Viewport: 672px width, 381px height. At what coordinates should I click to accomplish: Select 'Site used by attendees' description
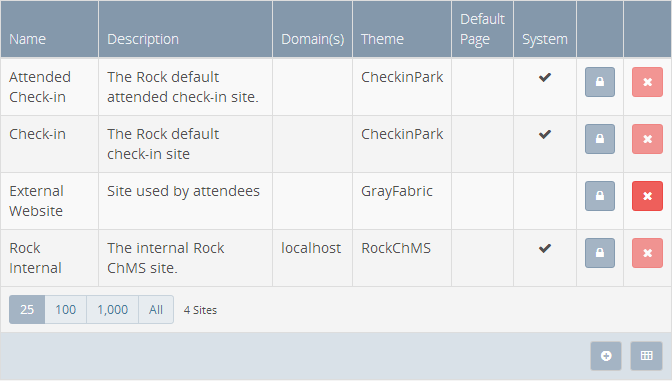[x=183, y=191]
